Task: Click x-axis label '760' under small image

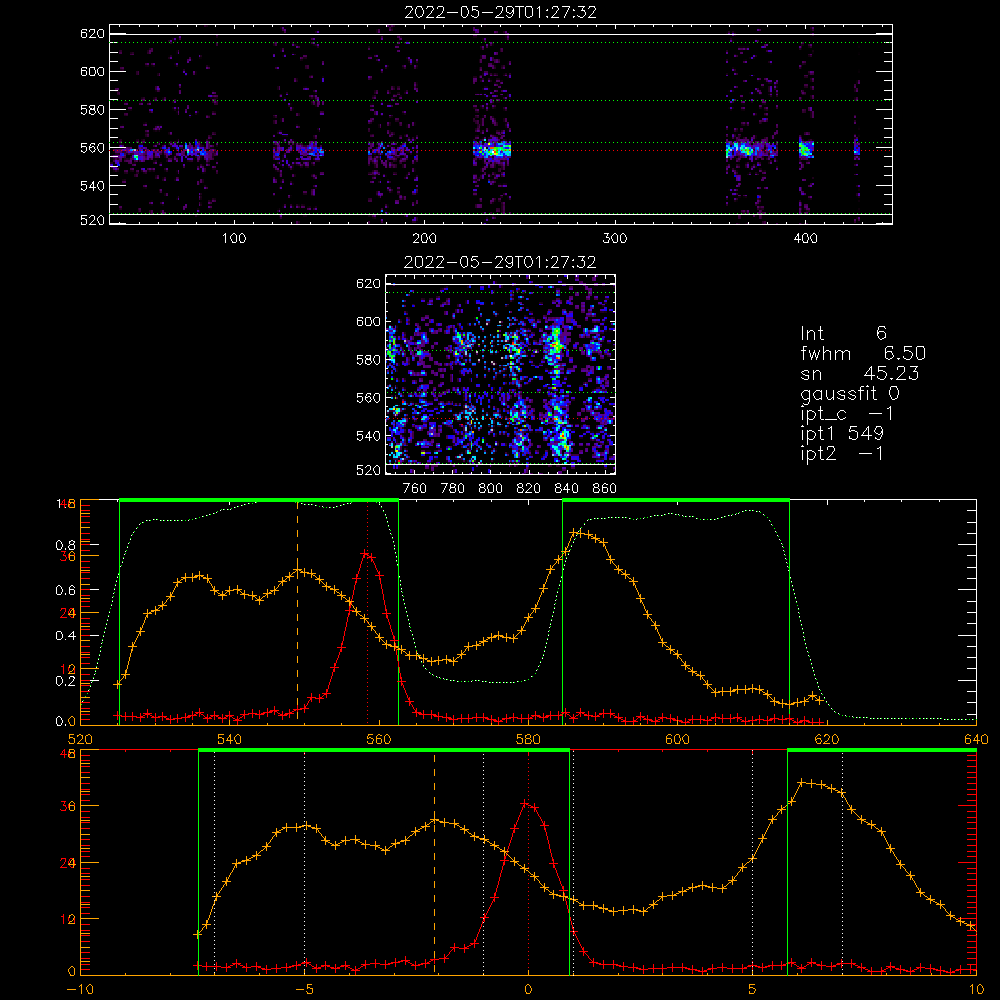Action: point(415,489)
